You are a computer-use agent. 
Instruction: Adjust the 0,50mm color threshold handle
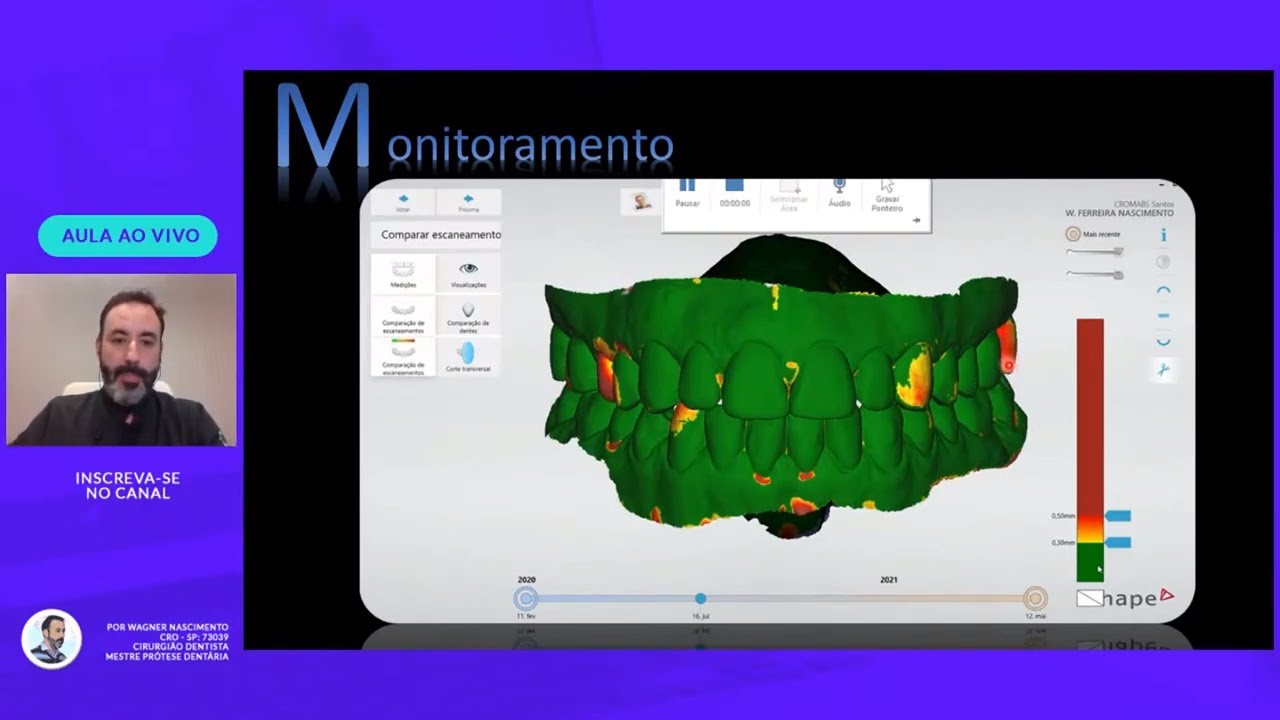coord(1118,516)
